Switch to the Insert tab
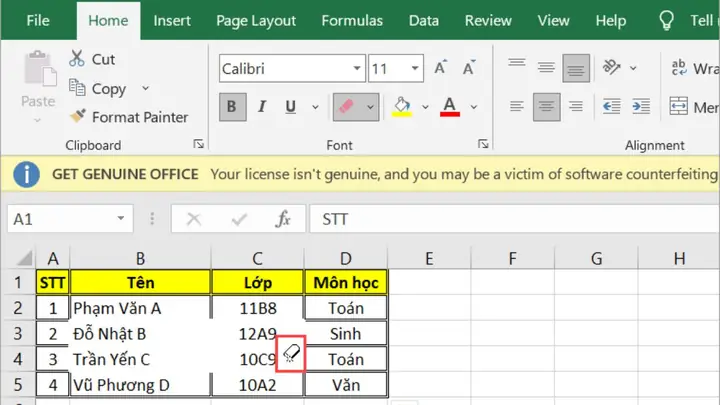This screenshot has width=720, height=405. pyautogui.click(x=172, y=20)
